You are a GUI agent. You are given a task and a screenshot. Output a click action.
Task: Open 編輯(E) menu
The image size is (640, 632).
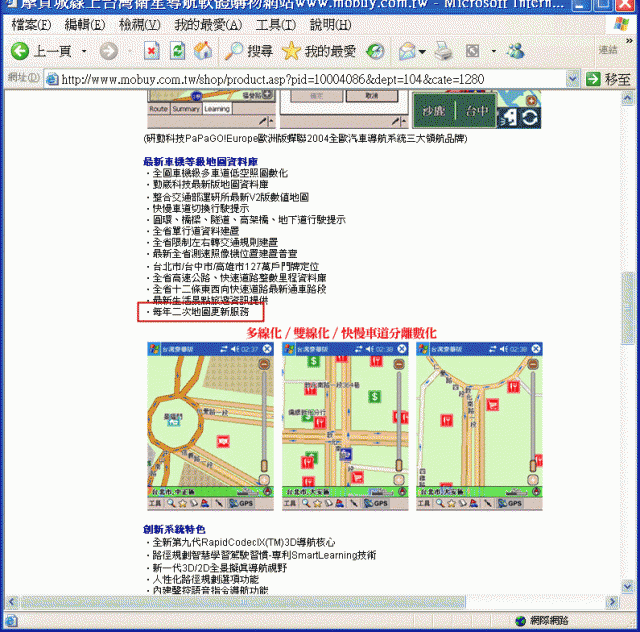tap(84, 25)
